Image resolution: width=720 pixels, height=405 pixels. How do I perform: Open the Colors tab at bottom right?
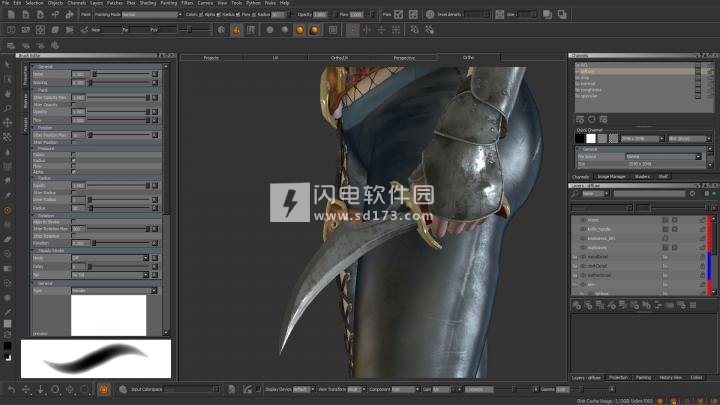[x=697, y=378]
